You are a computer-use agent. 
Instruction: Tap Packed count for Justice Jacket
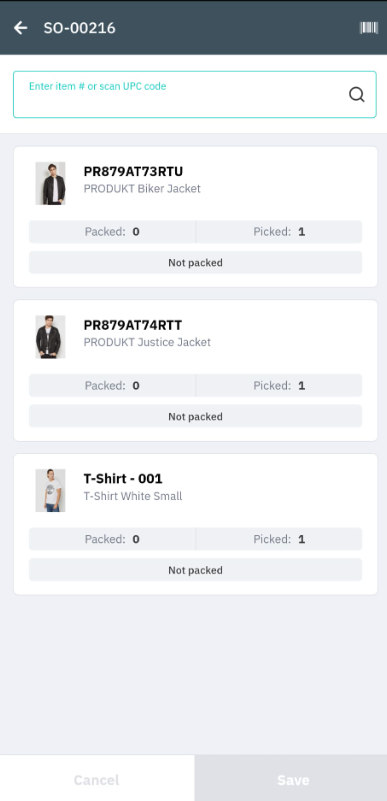point(112,385)
